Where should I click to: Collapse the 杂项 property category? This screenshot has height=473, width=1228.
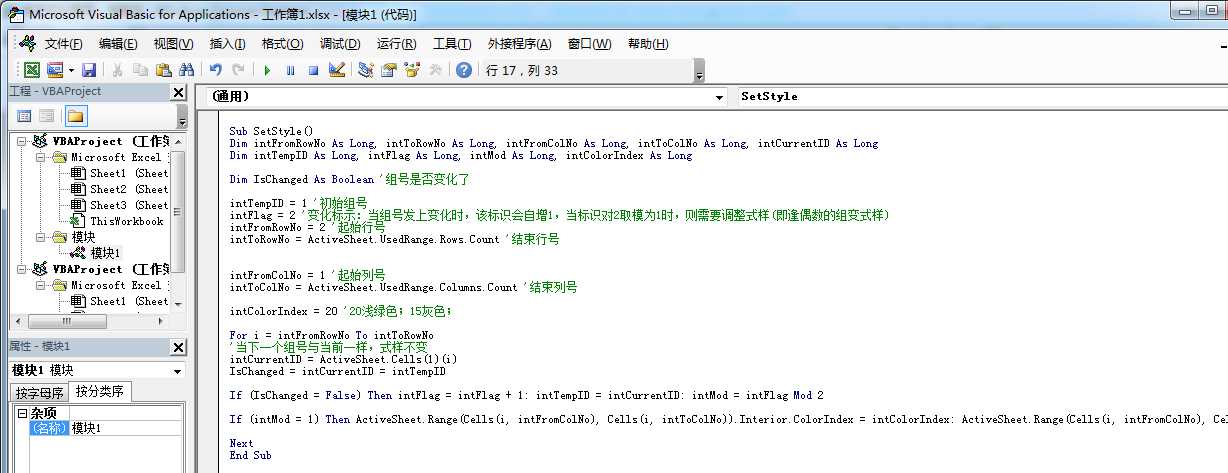tap(22, 413)
